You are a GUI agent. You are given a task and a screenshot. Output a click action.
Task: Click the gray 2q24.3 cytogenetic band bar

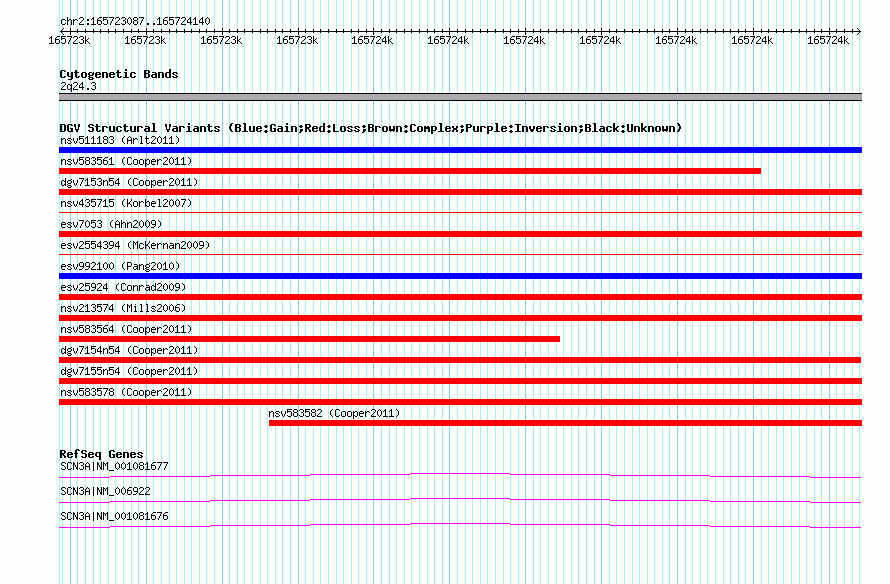click(460, 97)
